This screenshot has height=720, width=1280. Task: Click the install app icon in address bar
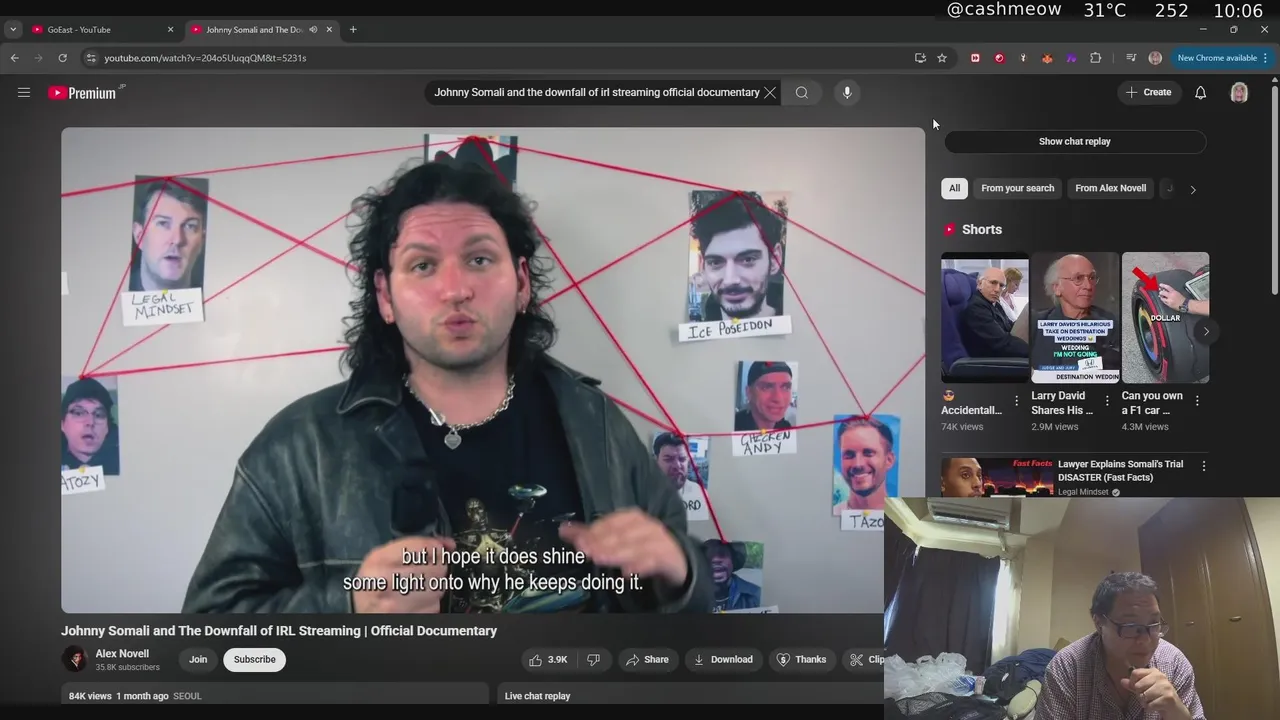coord(920,58)
